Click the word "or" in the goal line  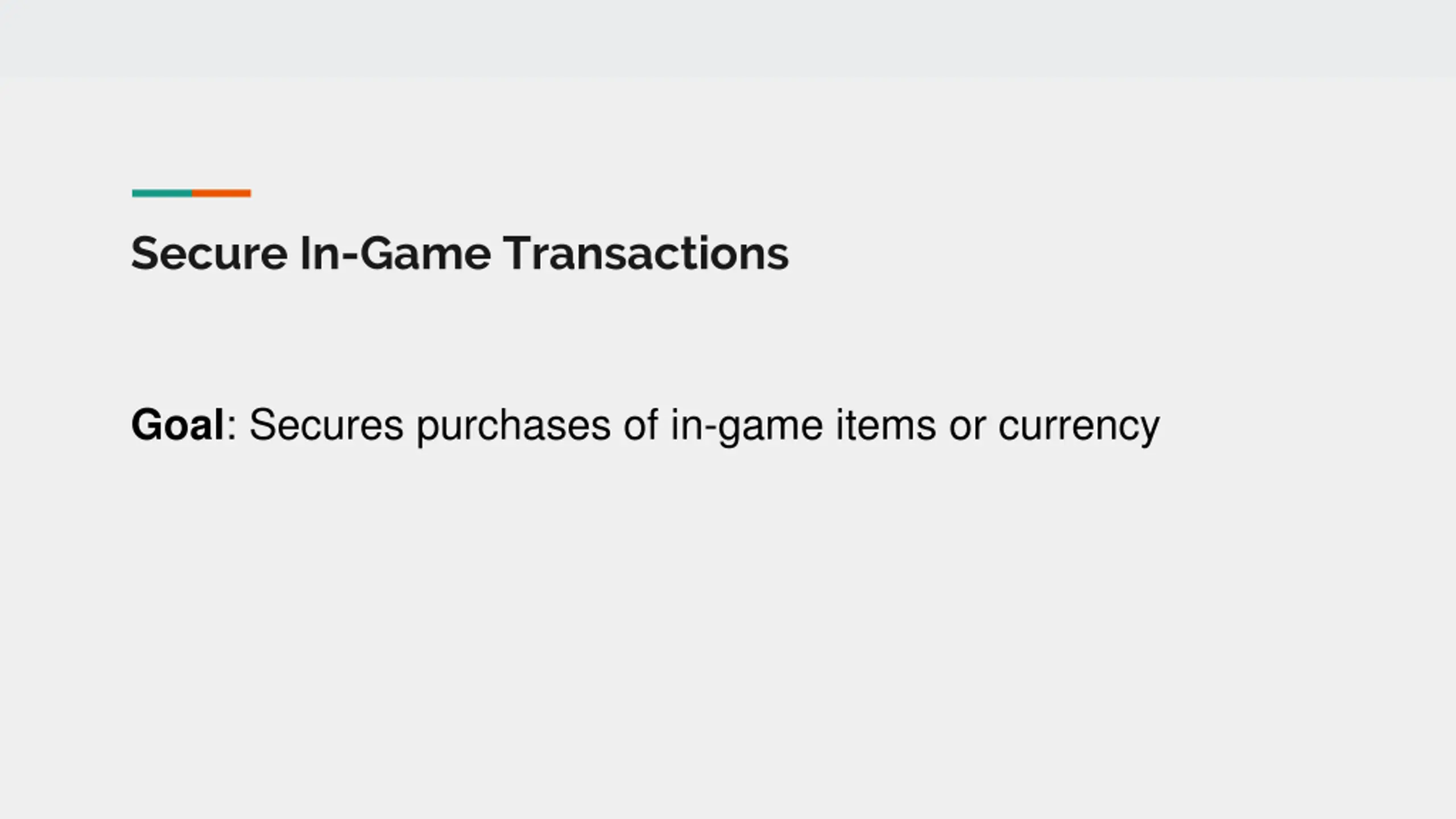point(967,425)
